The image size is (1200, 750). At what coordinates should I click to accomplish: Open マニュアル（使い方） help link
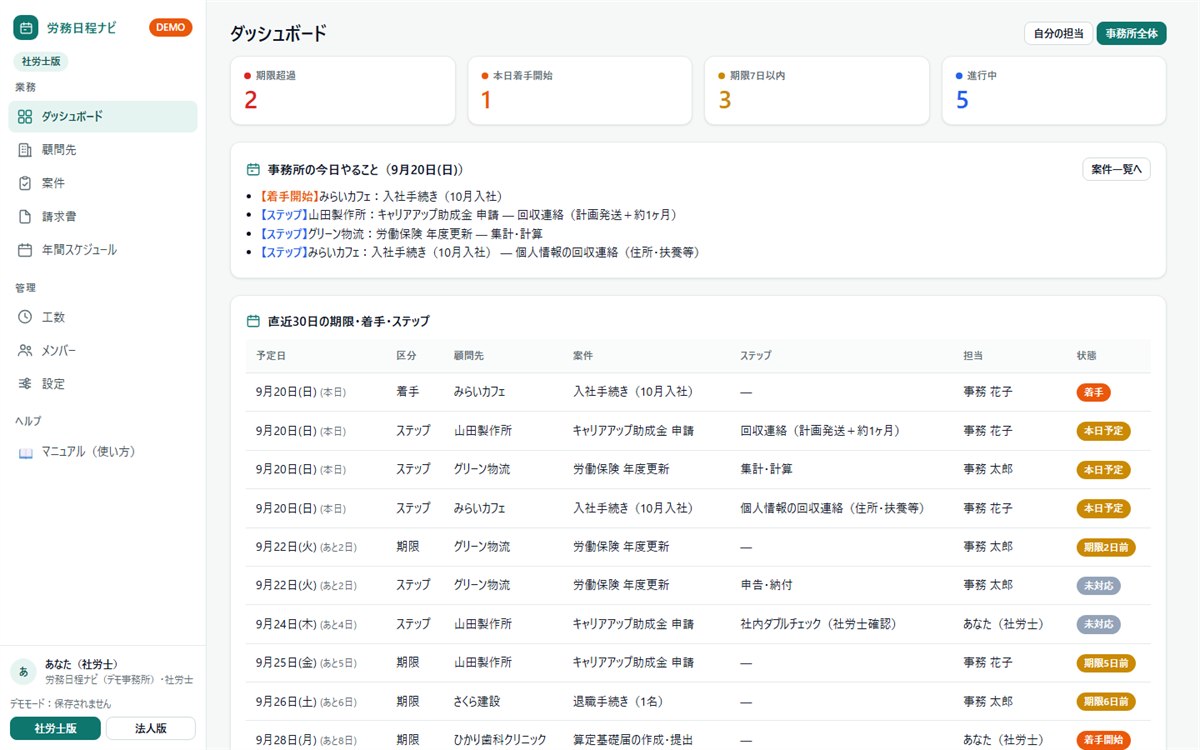coord(103,452)
